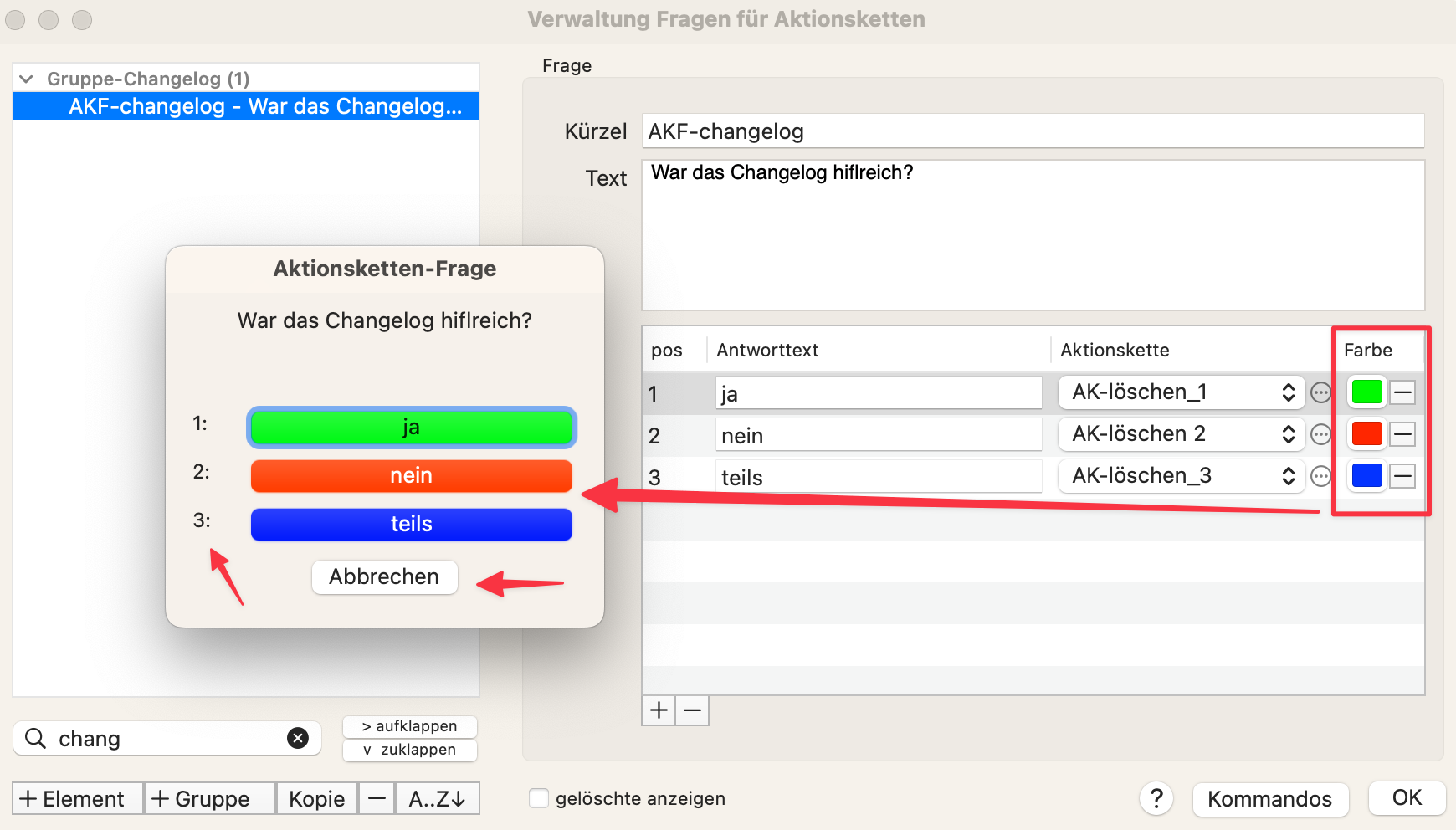Click the 'Antworttext' column header
Image resolution: width=1456 pixels, height=830 pixels.
point(767,350)
